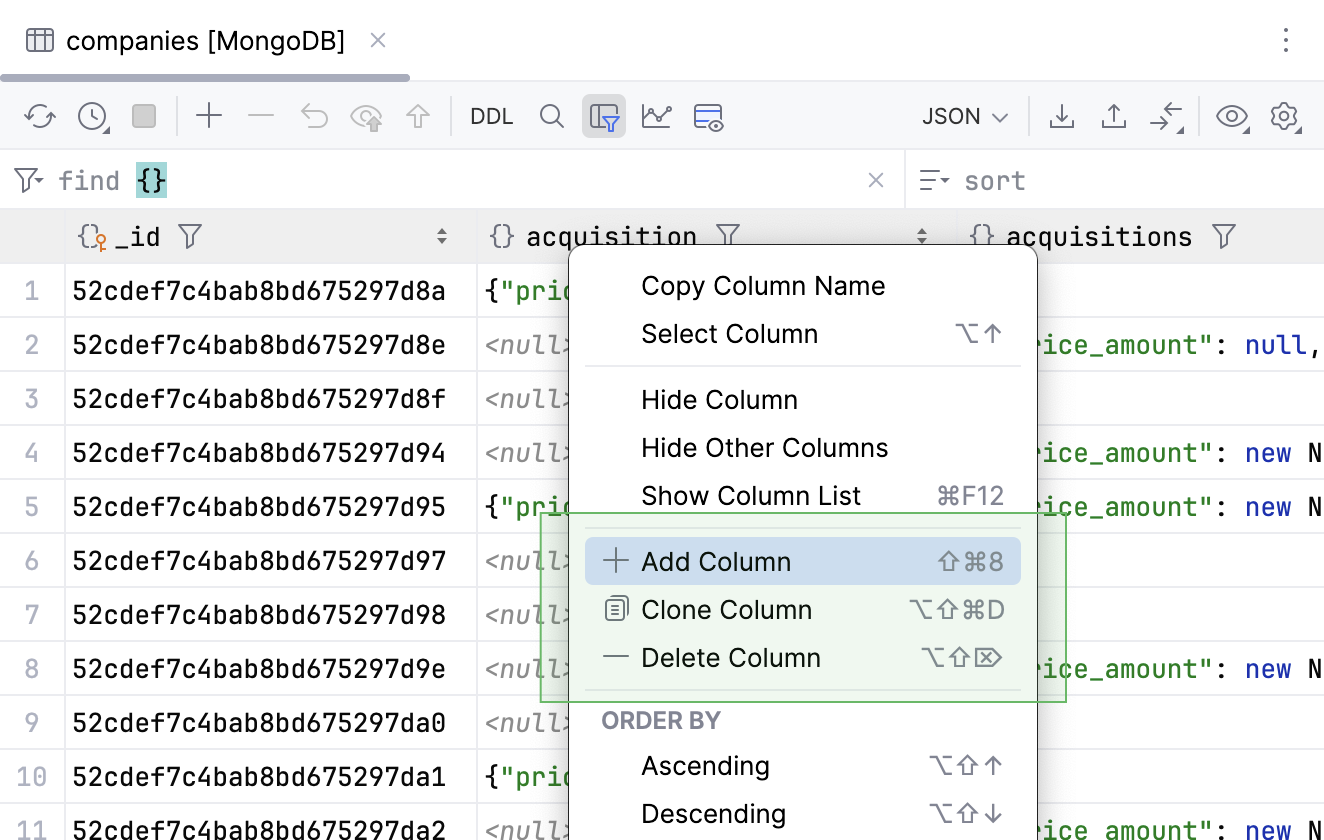
Task: Add a new row using the plus icon
Action: point(209,116)
